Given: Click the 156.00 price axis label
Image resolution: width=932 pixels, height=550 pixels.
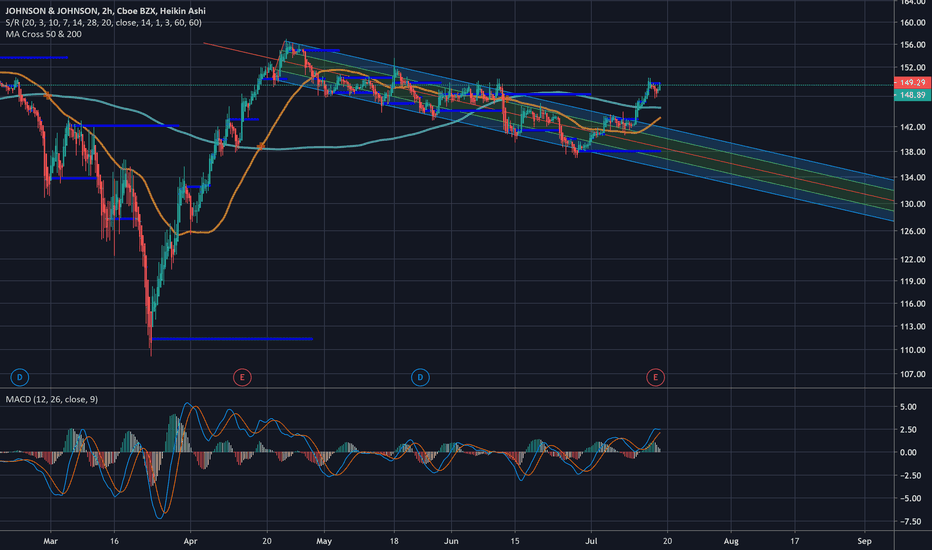Looking at the screenshot, I should click(x=912, y=45).
